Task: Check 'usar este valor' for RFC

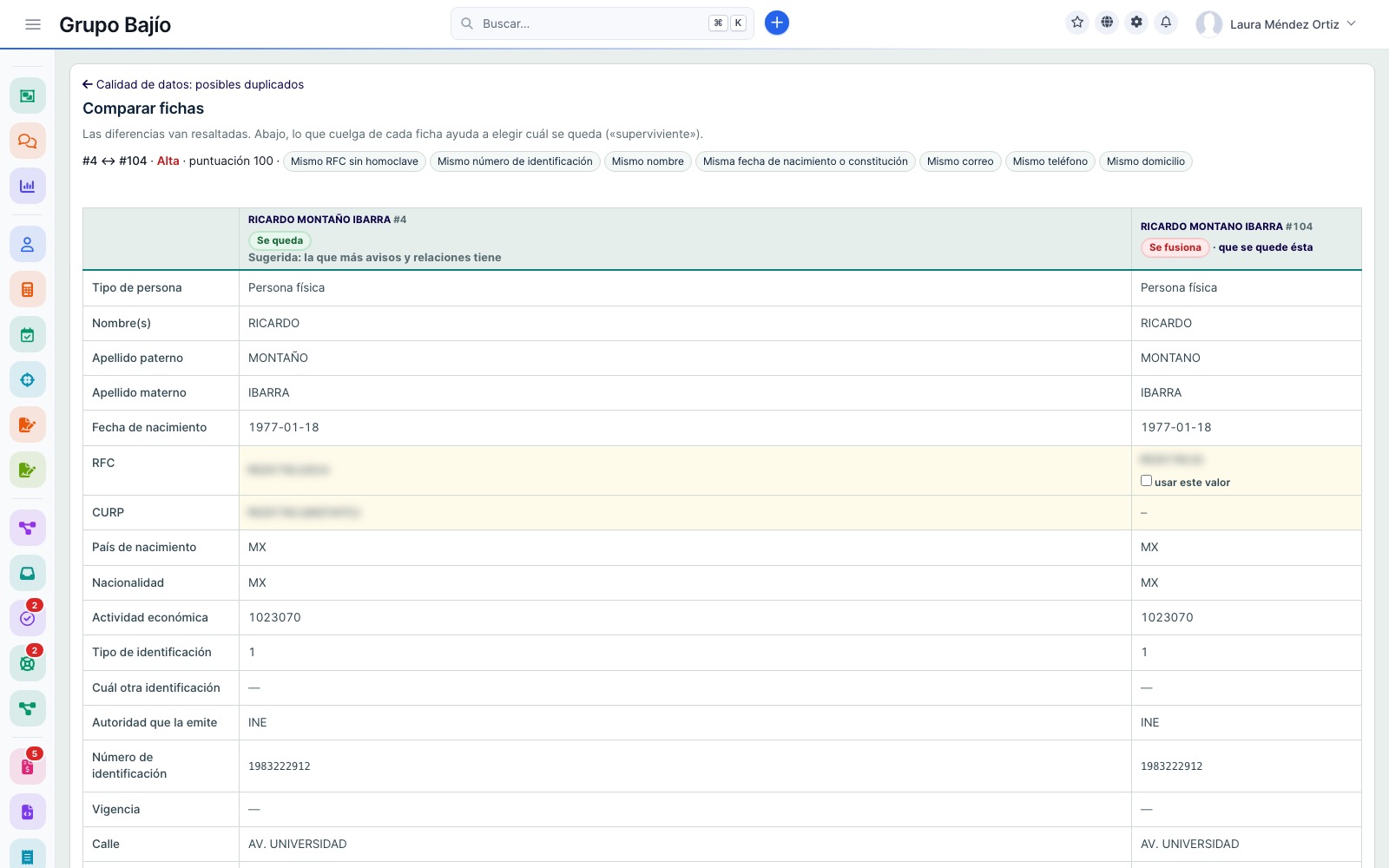Action: [x=1146, y=481]
